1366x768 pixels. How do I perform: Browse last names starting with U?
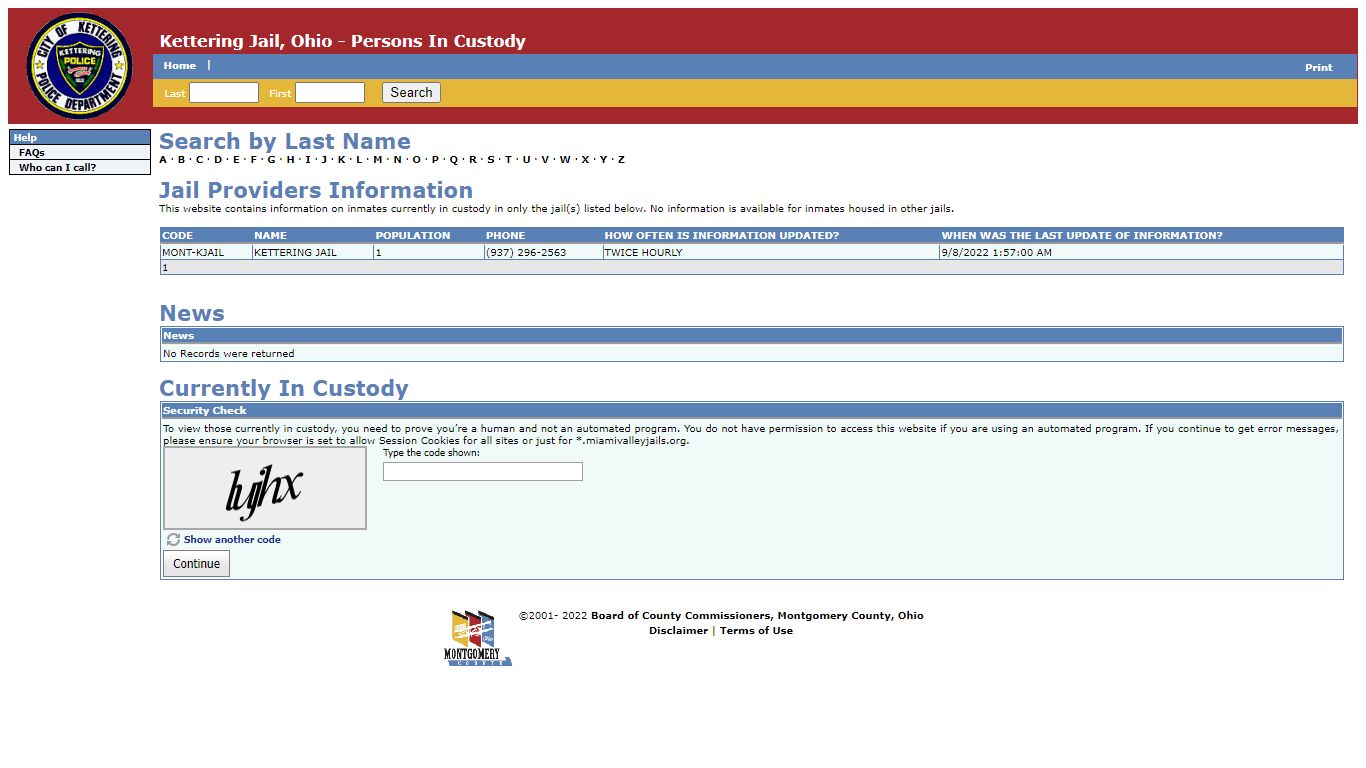click(x=526, y=160)
